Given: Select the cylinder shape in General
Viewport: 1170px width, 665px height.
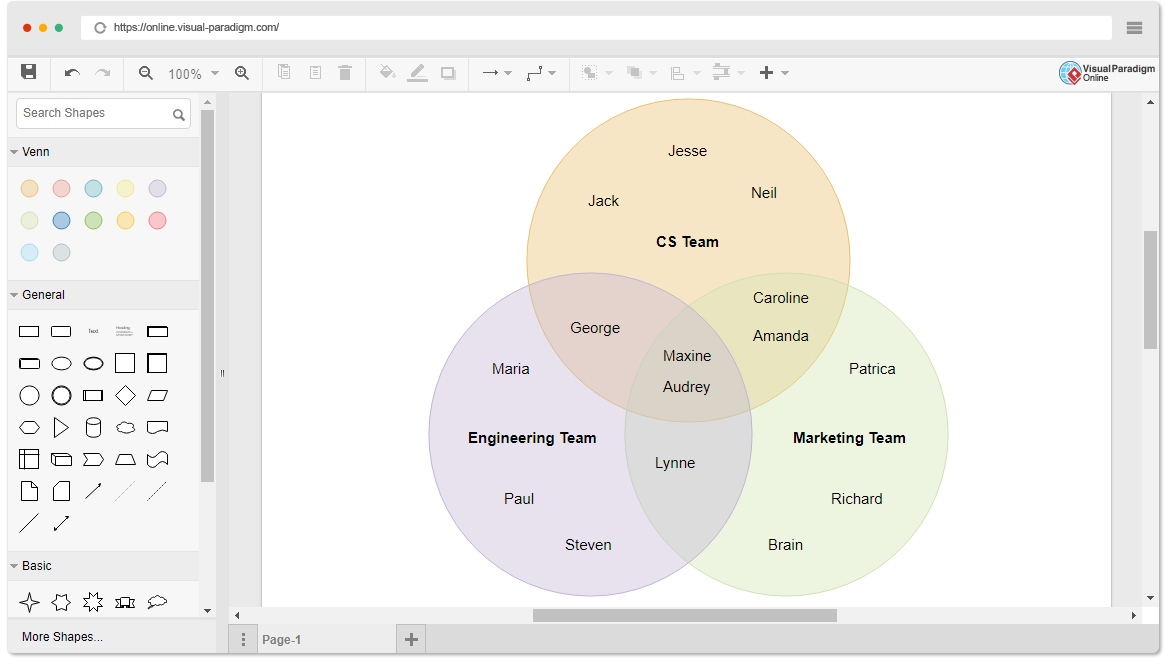Looking at the screenshot, I should pos(93,427).
